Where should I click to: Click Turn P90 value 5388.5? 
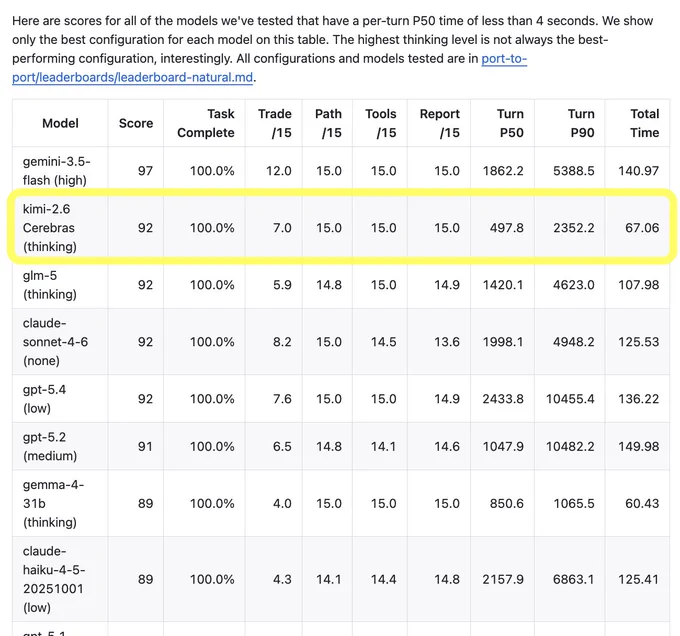pyautogui.click(x=573, y=171)
